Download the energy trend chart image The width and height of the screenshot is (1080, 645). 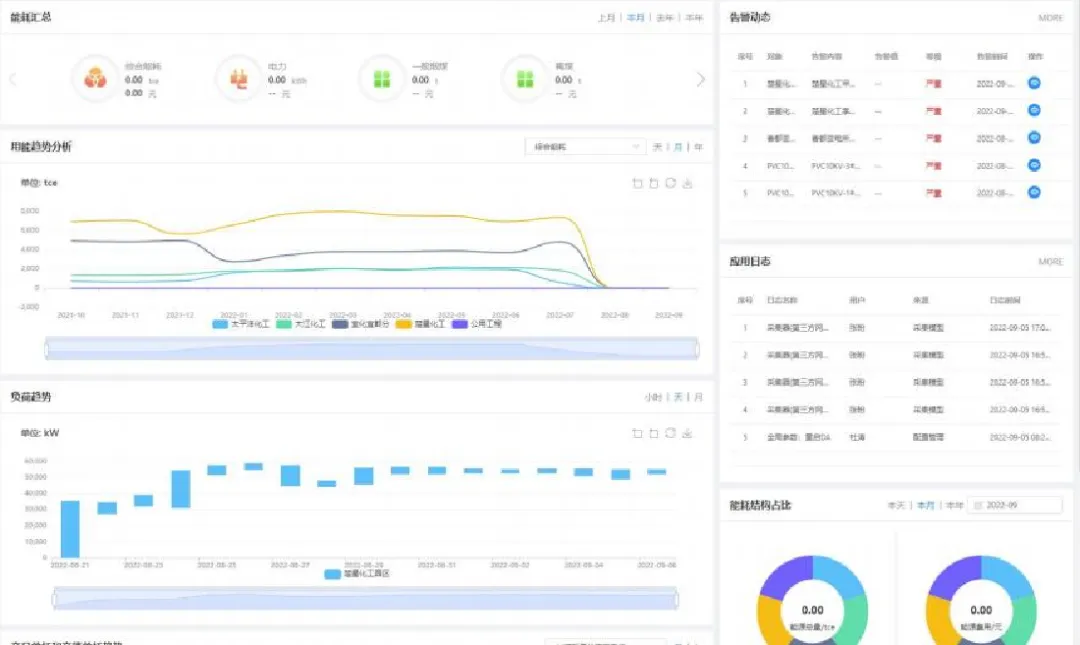(688, 183)
